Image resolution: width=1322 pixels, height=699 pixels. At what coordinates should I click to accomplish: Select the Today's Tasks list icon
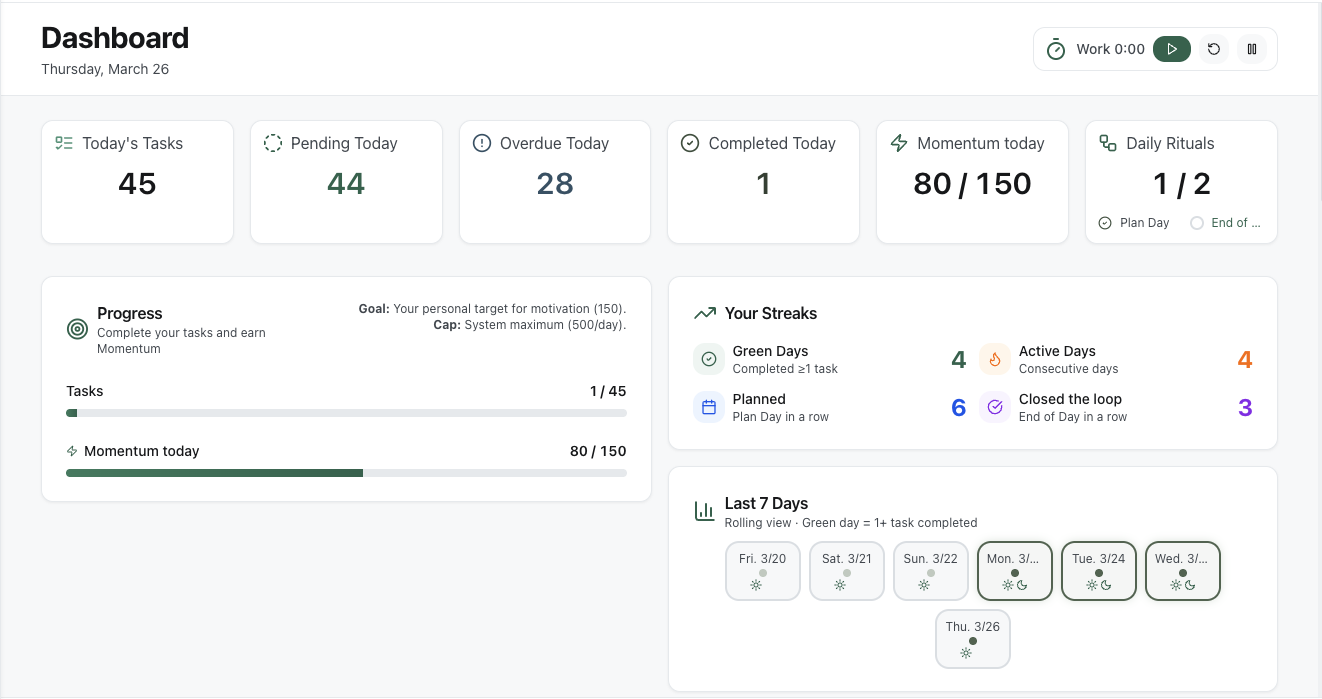click(x=64, y=143)
